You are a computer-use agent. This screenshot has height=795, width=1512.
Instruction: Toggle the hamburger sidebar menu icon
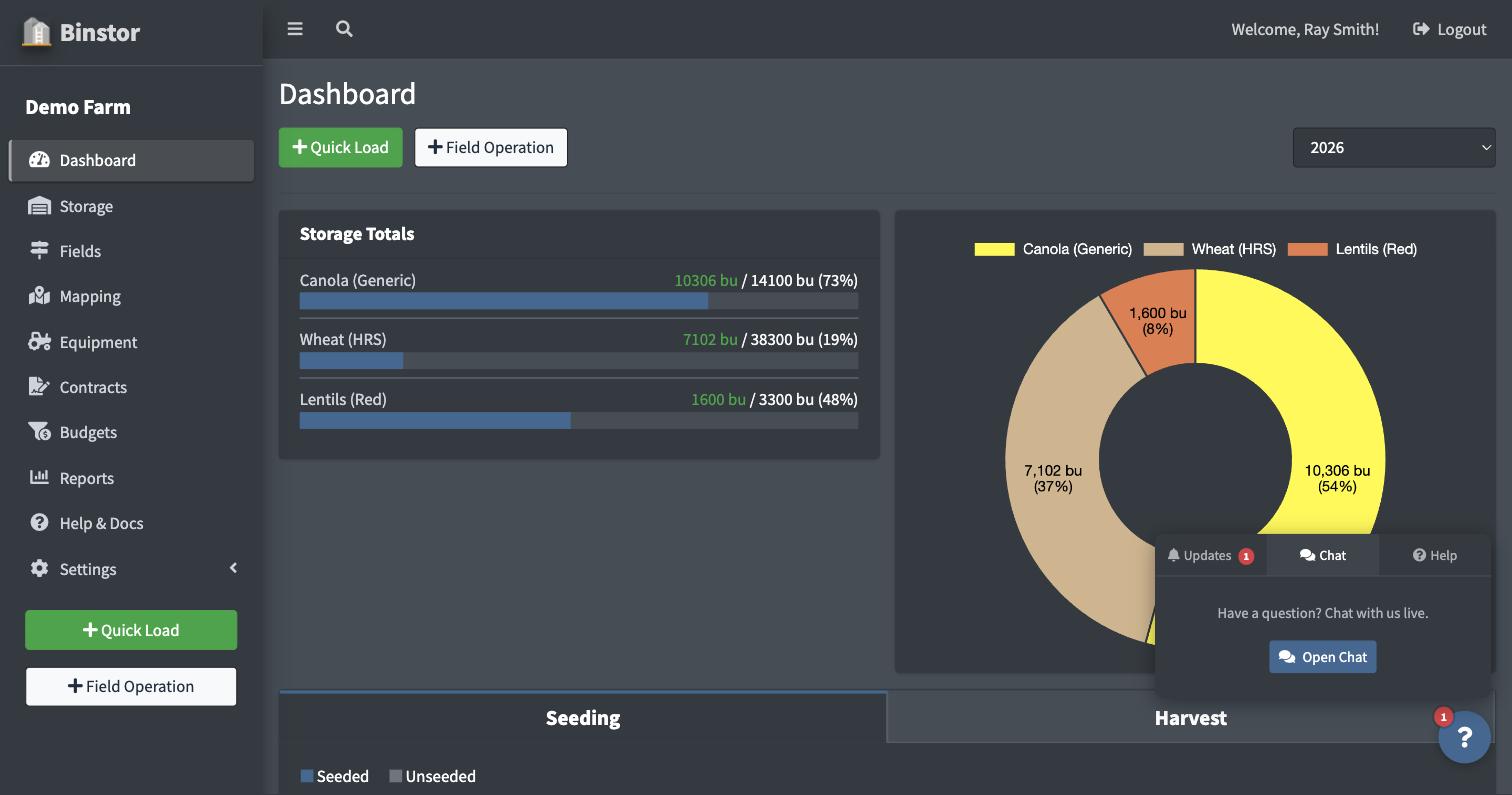coord(295,29)
